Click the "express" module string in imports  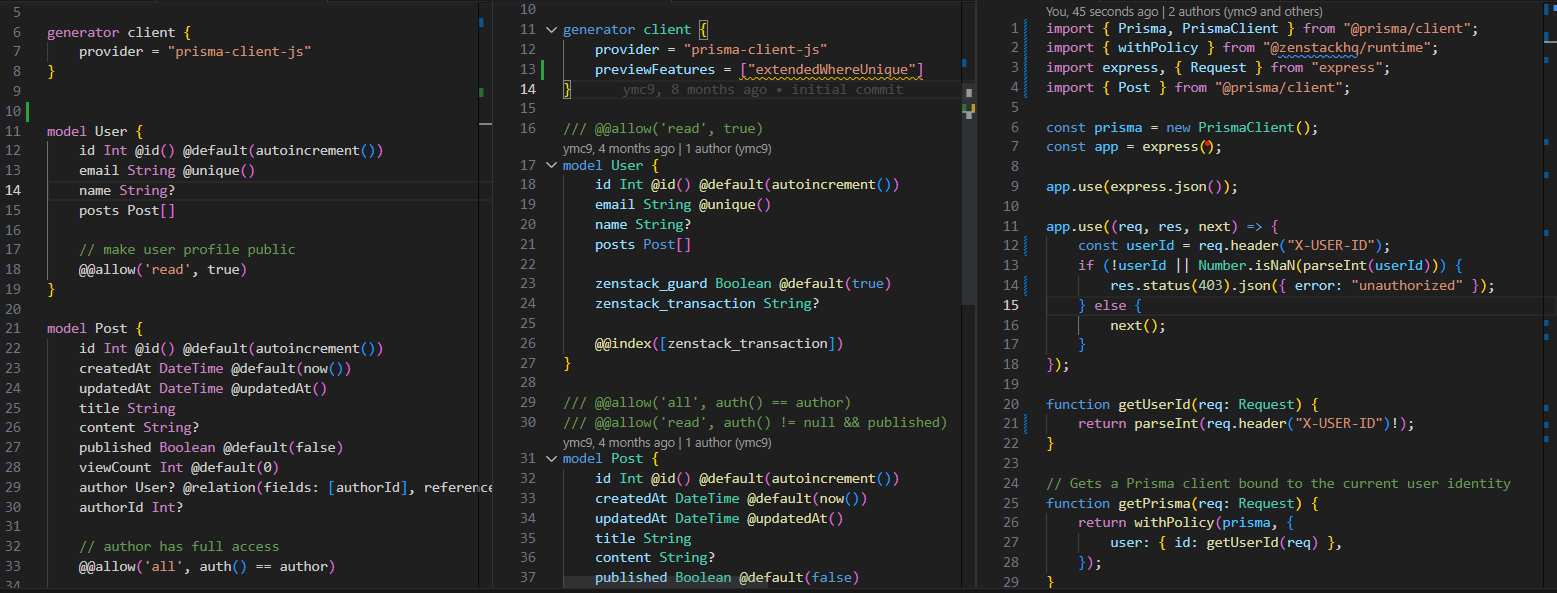[1347, 67]
